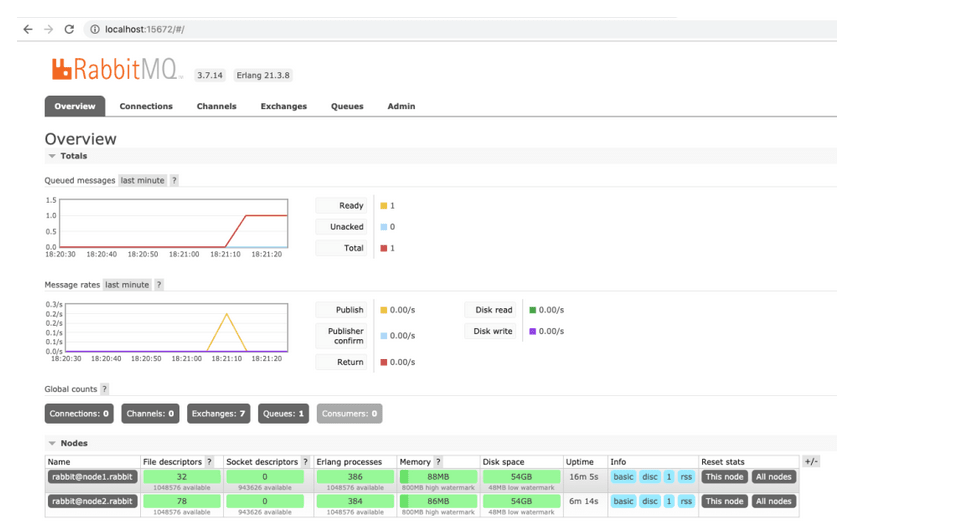Click the Disk write legend label
This screenshot has height=526, width=976.
[490, 331]
